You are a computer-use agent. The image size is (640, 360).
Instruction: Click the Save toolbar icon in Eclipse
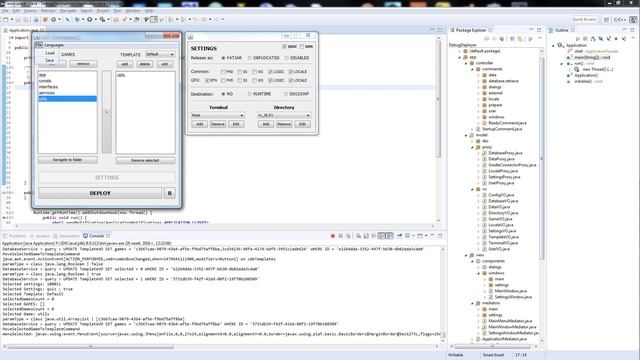coord(18,19)
